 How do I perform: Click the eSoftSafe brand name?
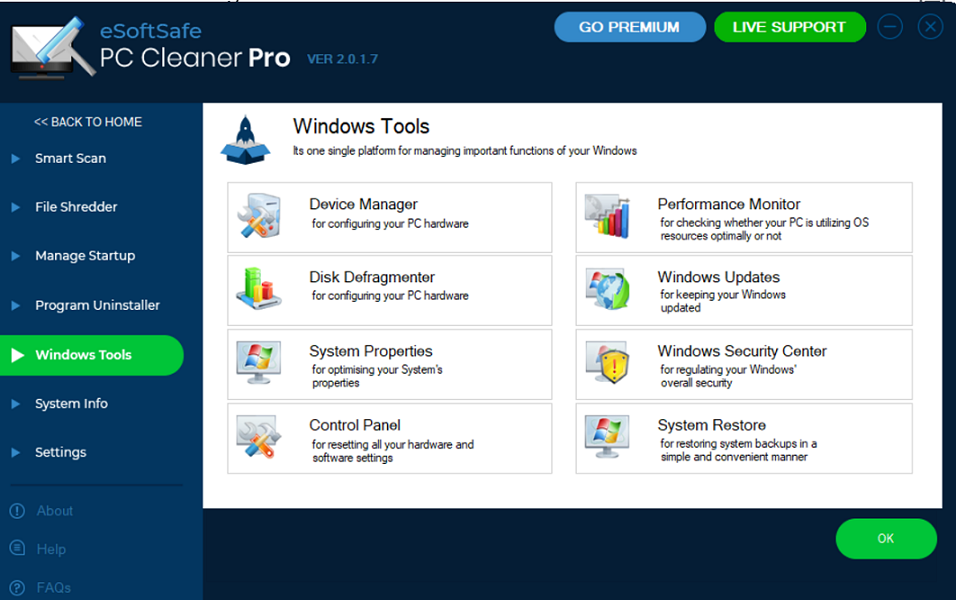click(151, 30)
